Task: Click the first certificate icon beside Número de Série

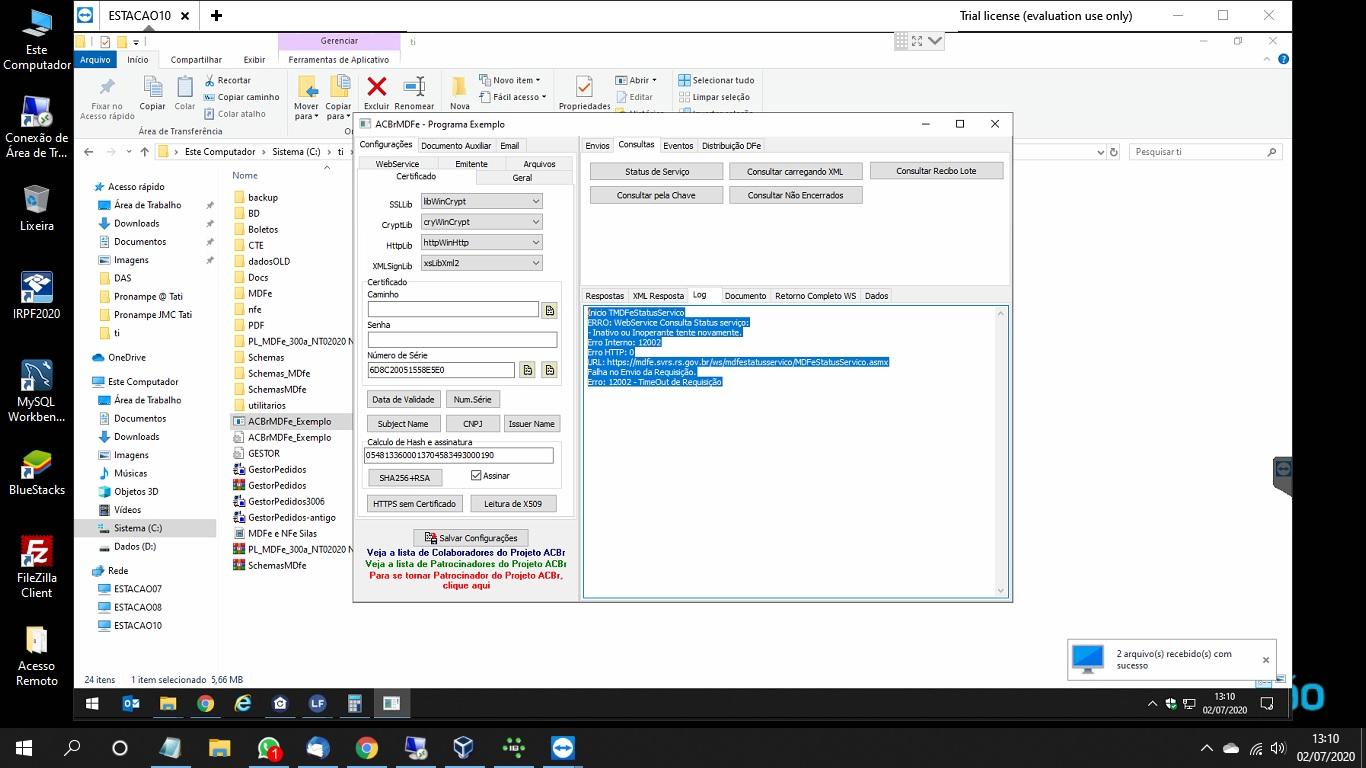Action: pyautogui.click(x=527, y=370)
